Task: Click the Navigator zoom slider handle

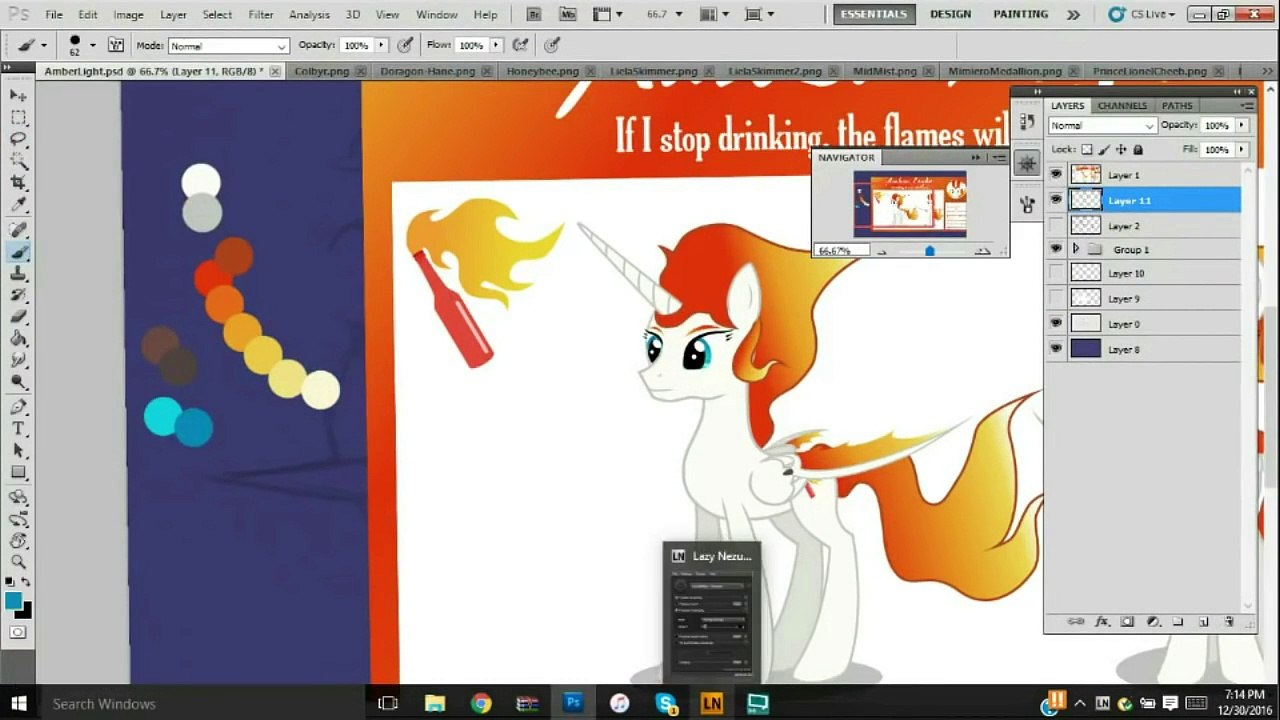Action: pos(930,251)
